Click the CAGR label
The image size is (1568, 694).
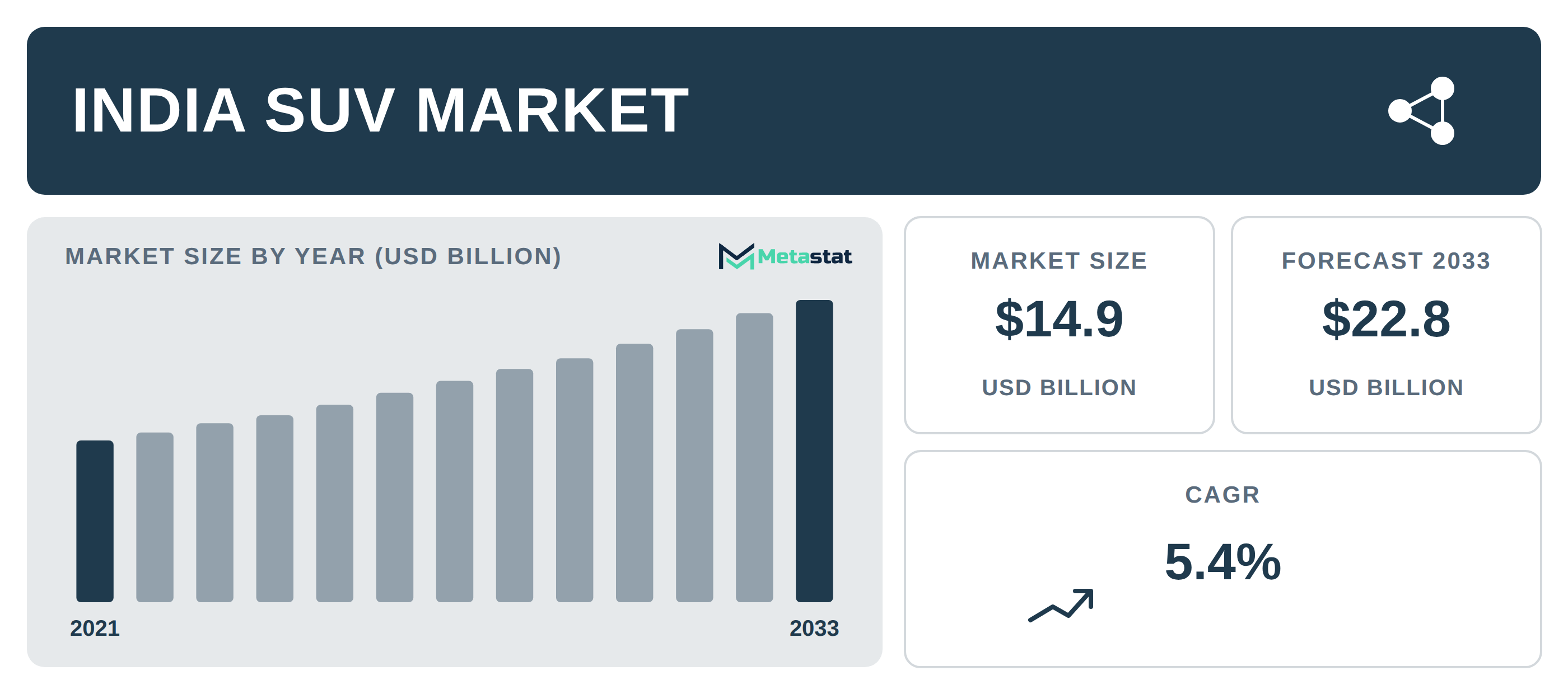(x=1223, y=495)
